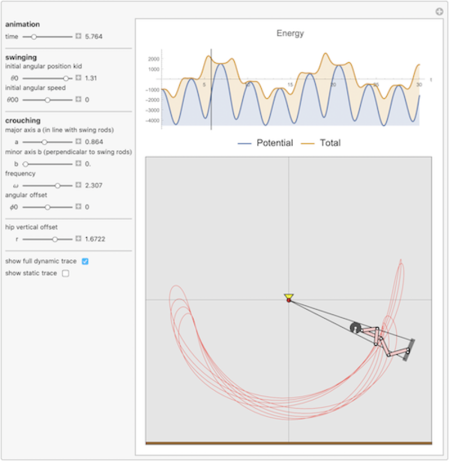Click the time animation slider thumb
The width and height of the screenshot is (450, 462).
[34, 37]
